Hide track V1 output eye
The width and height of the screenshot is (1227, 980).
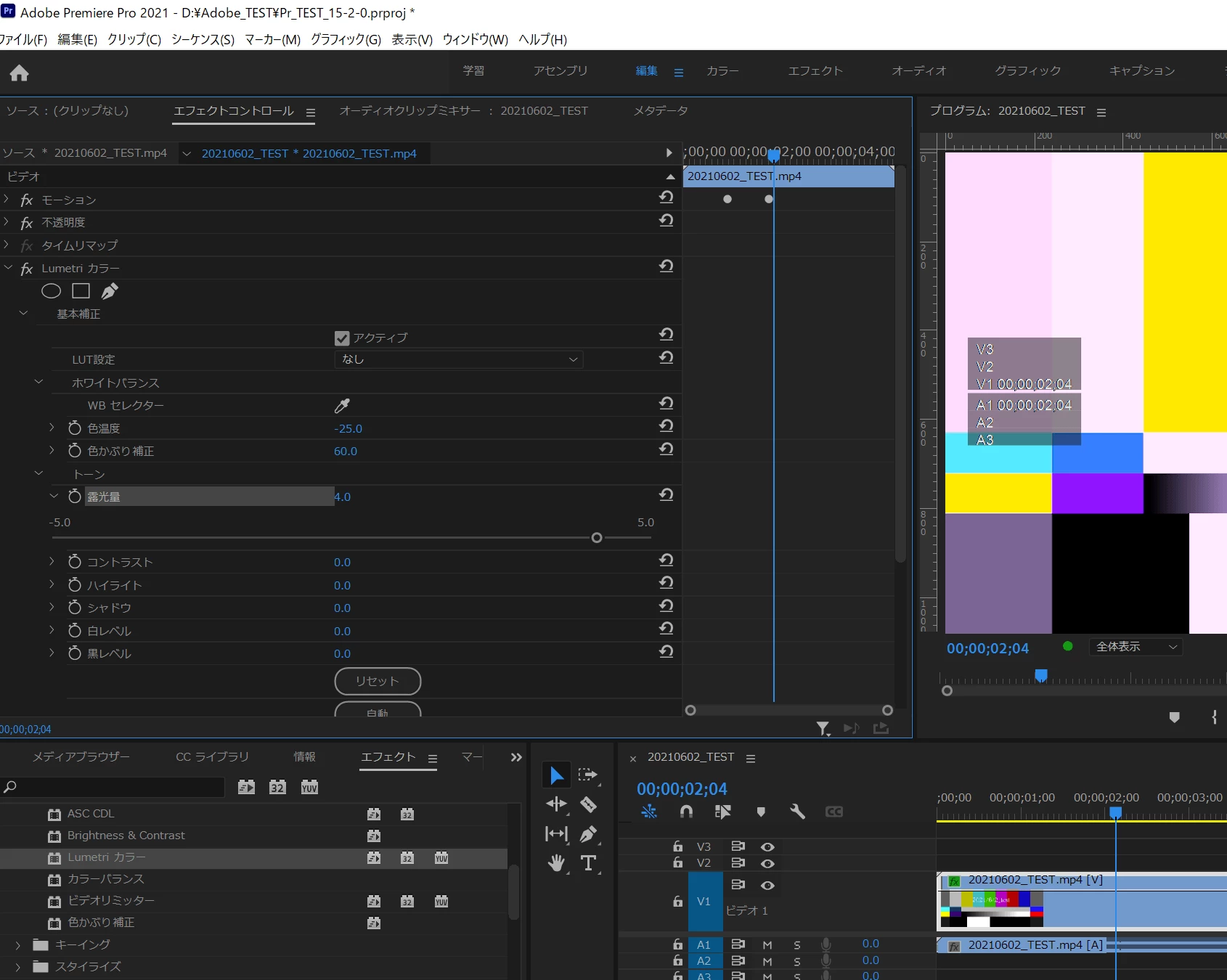pos(767,886)
